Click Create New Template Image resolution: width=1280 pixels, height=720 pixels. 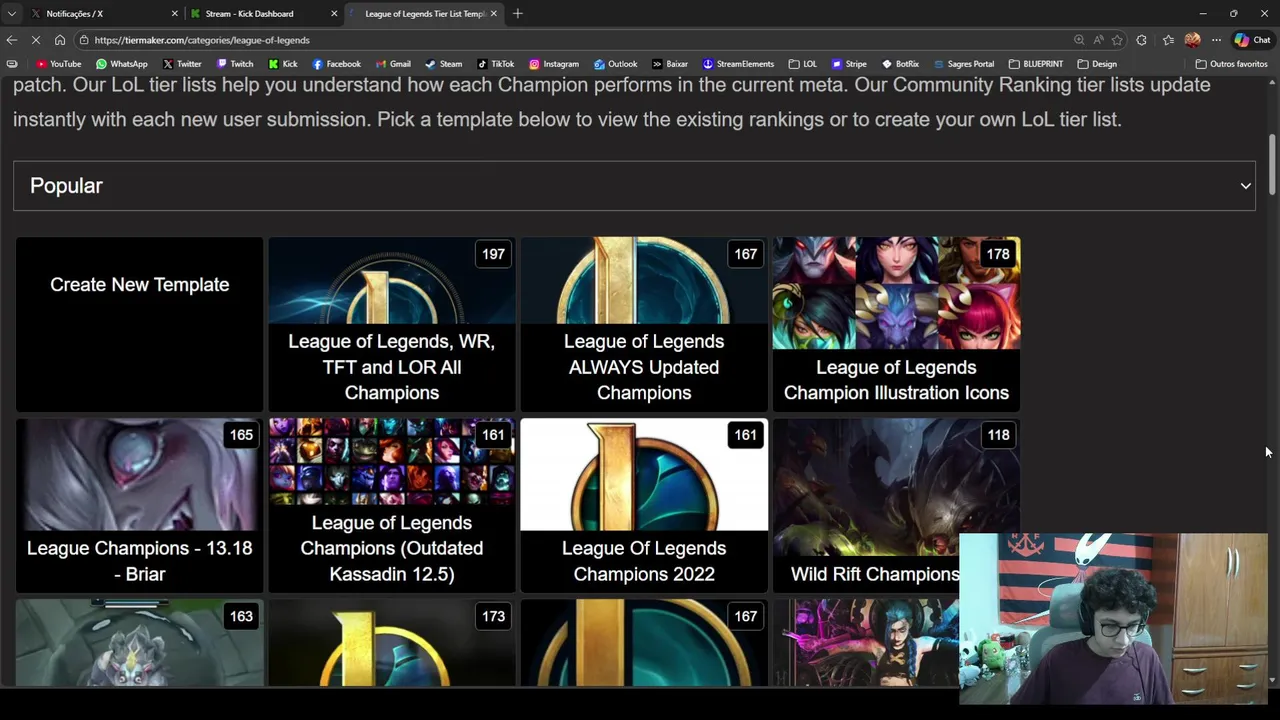140,324
